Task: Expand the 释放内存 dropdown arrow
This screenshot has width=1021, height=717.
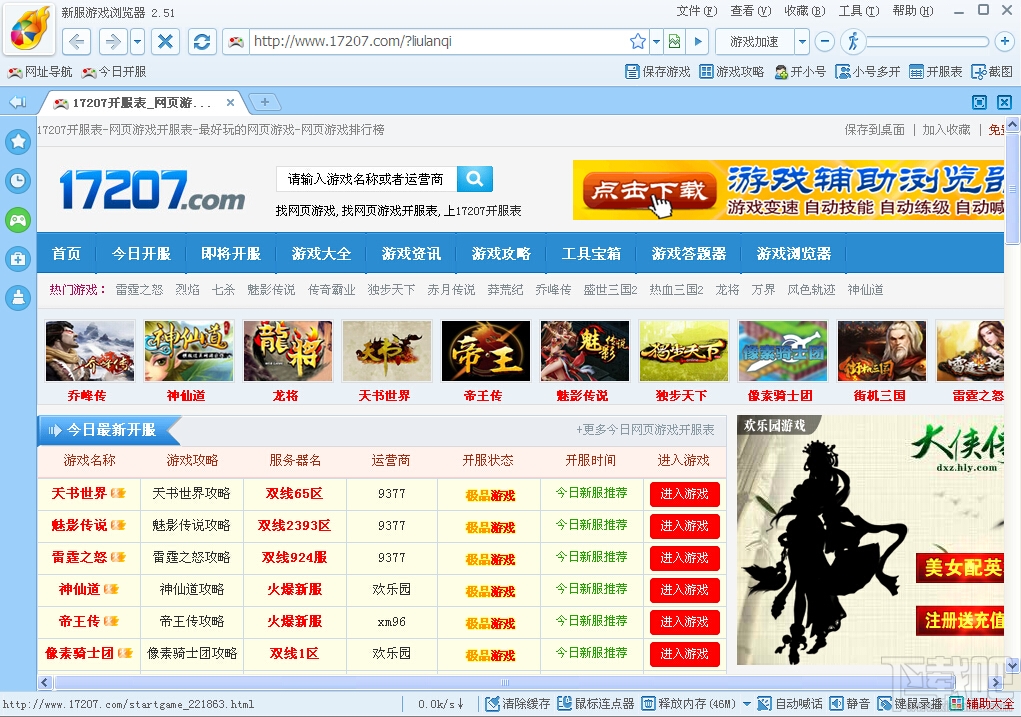Action: 747,704
